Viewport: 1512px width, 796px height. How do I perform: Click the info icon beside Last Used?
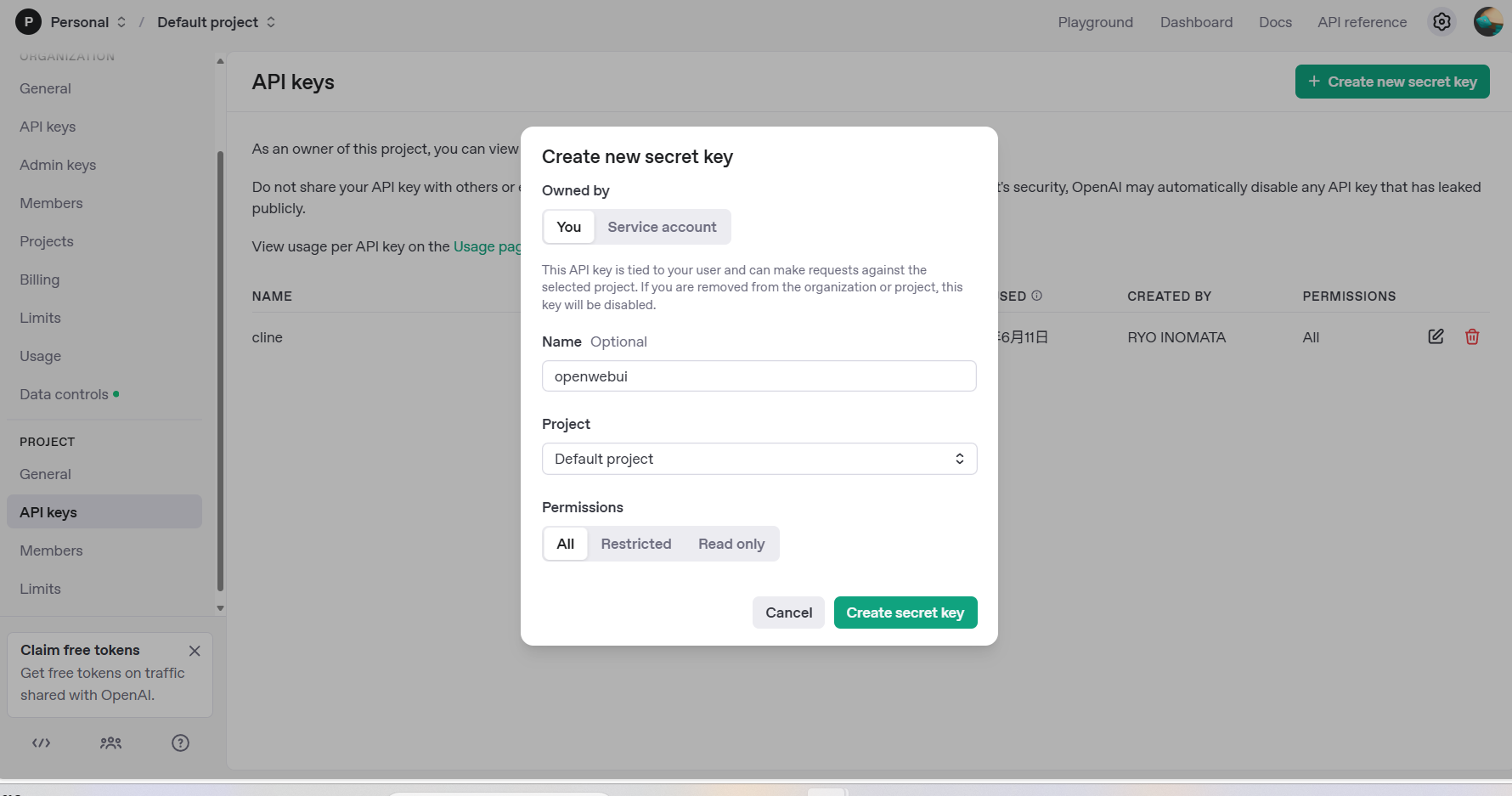coord(1036,296)
